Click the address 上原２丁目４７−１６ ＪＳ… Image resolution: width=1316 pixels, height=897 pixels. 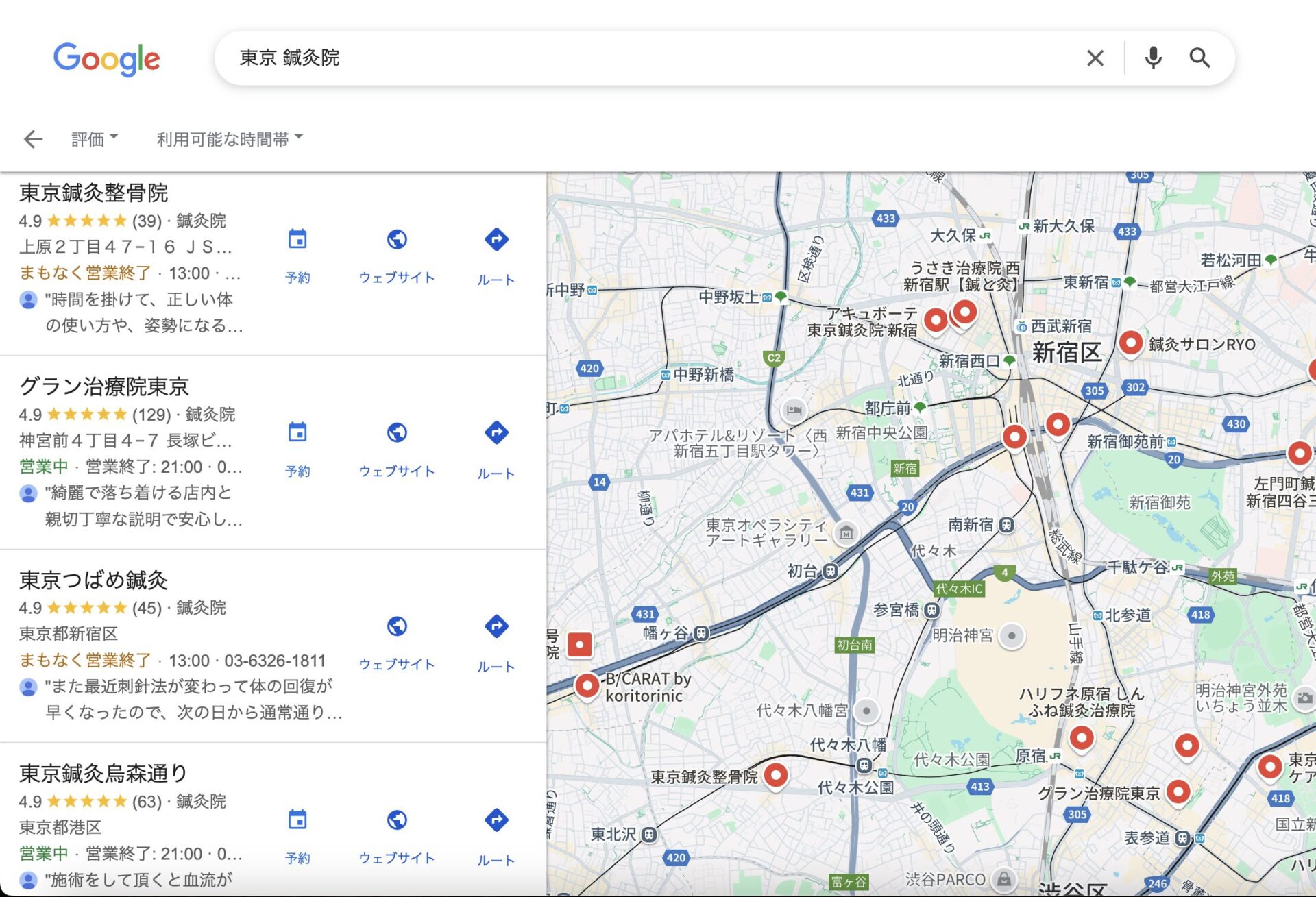click(126, 247)
